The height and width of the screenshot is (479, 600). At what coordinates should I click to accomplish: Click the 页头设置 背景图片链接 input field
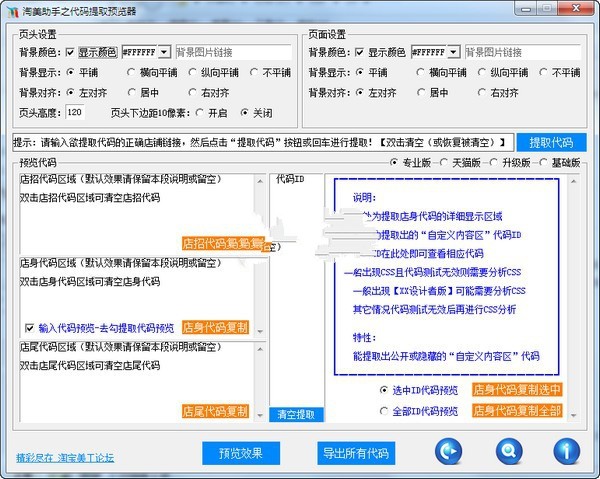click(233, 52)
